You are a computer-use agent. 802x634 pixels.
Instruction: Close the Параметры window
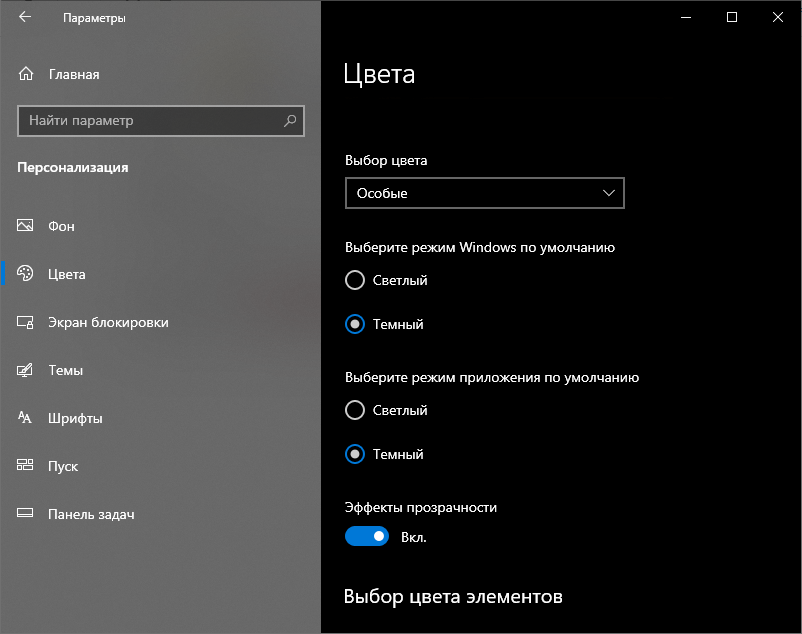point(777,17)
